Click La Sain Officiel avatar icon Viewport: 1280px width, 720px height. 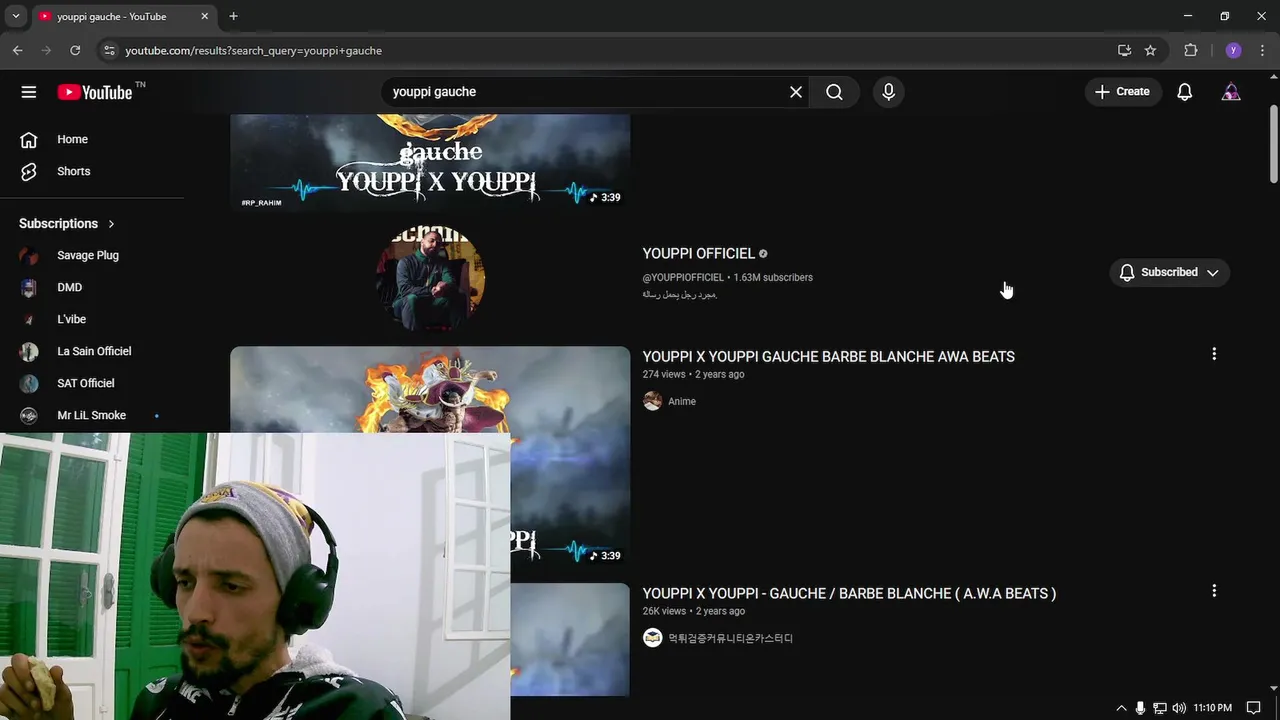tap(29, 351)
